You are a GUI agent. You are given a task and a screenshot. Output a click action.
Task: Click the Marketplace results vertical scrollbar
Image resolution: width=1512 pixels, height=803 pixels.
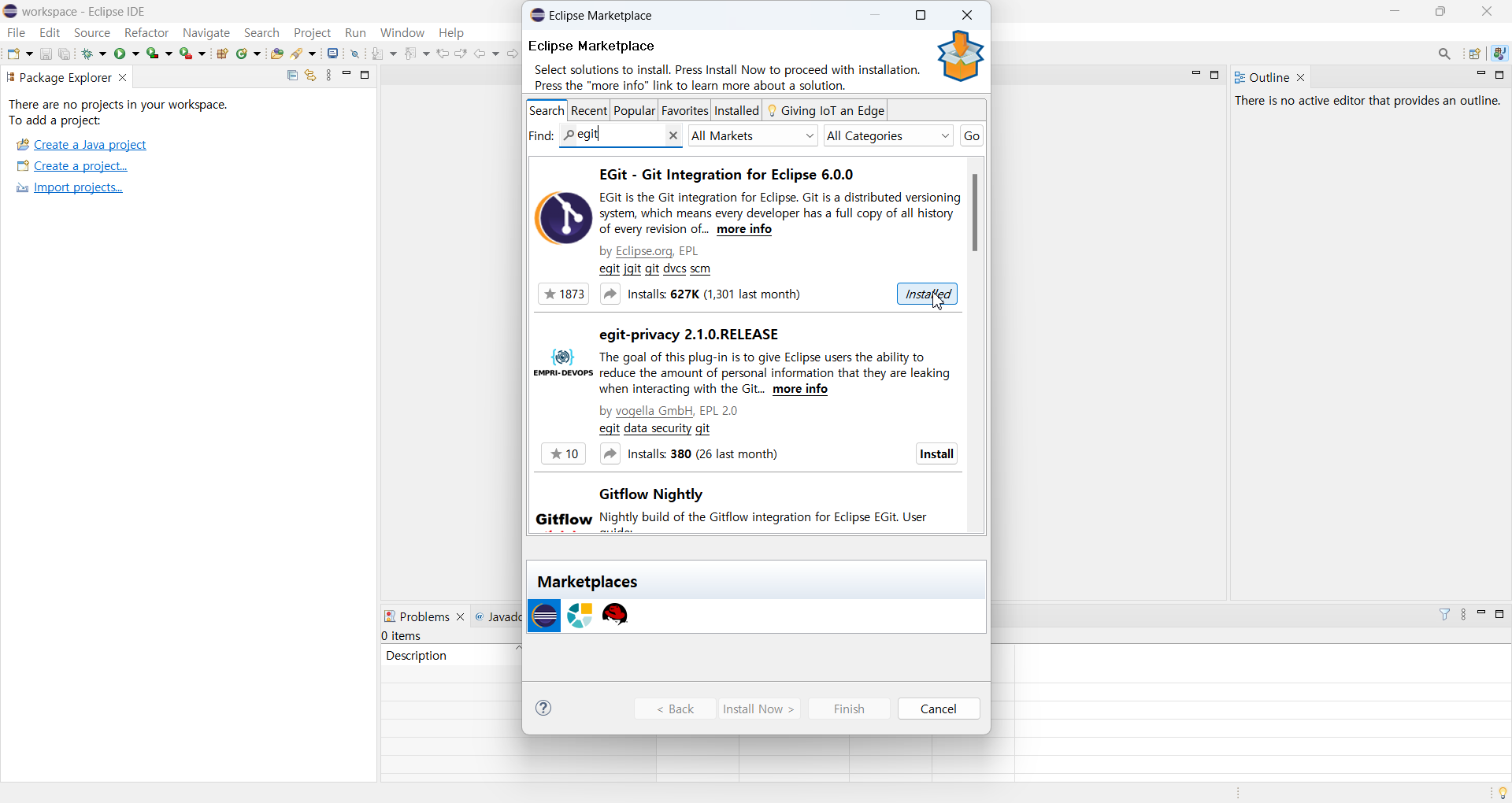(976, 213)
